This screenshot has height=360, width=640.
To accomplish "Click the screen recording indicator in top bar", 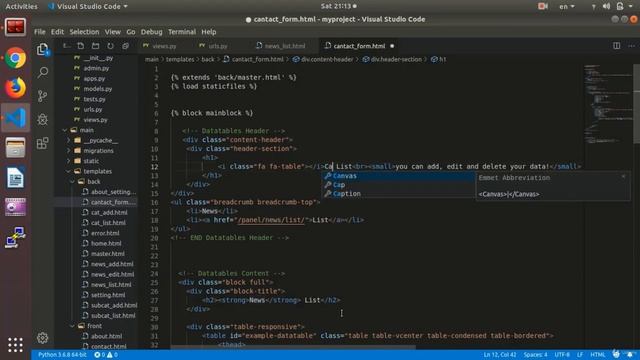I will (x=543, y=6).
